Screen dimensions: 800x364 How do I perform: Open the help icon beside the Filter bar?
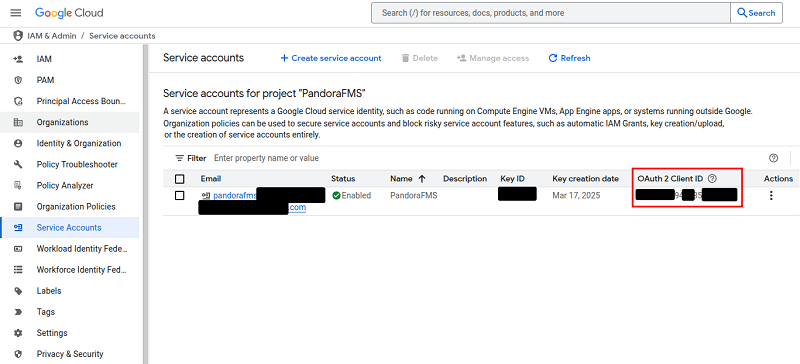pyautogui.click(x=773, y=158)
